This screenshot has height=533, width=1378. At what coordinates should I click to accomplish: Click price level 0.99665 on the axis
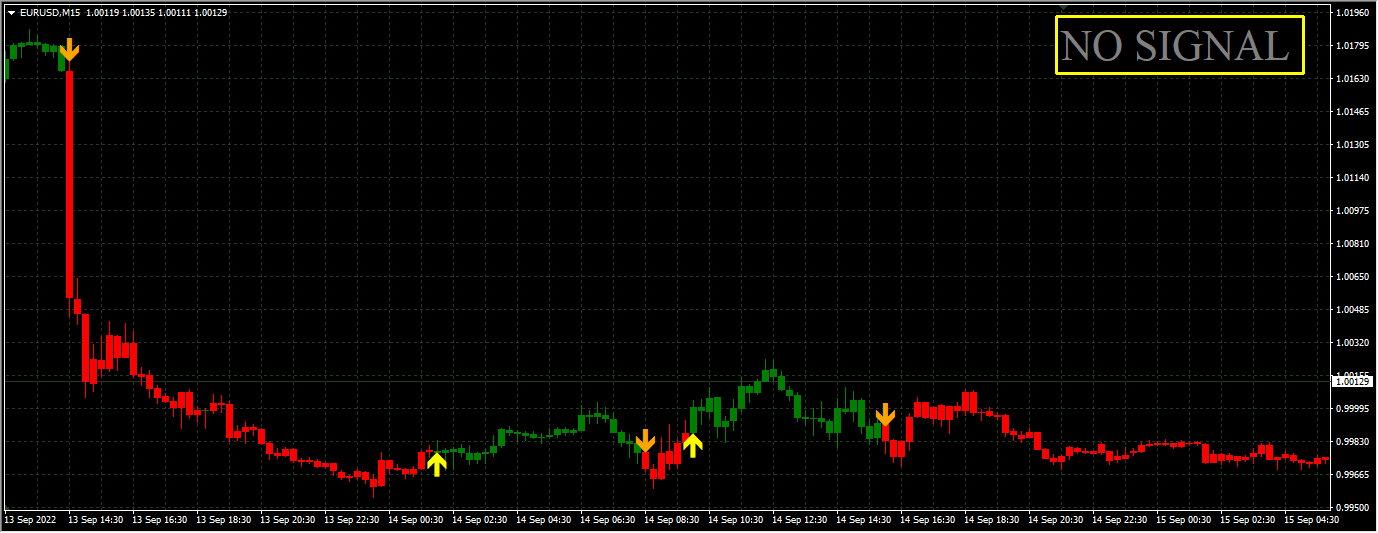point(1351,475)
